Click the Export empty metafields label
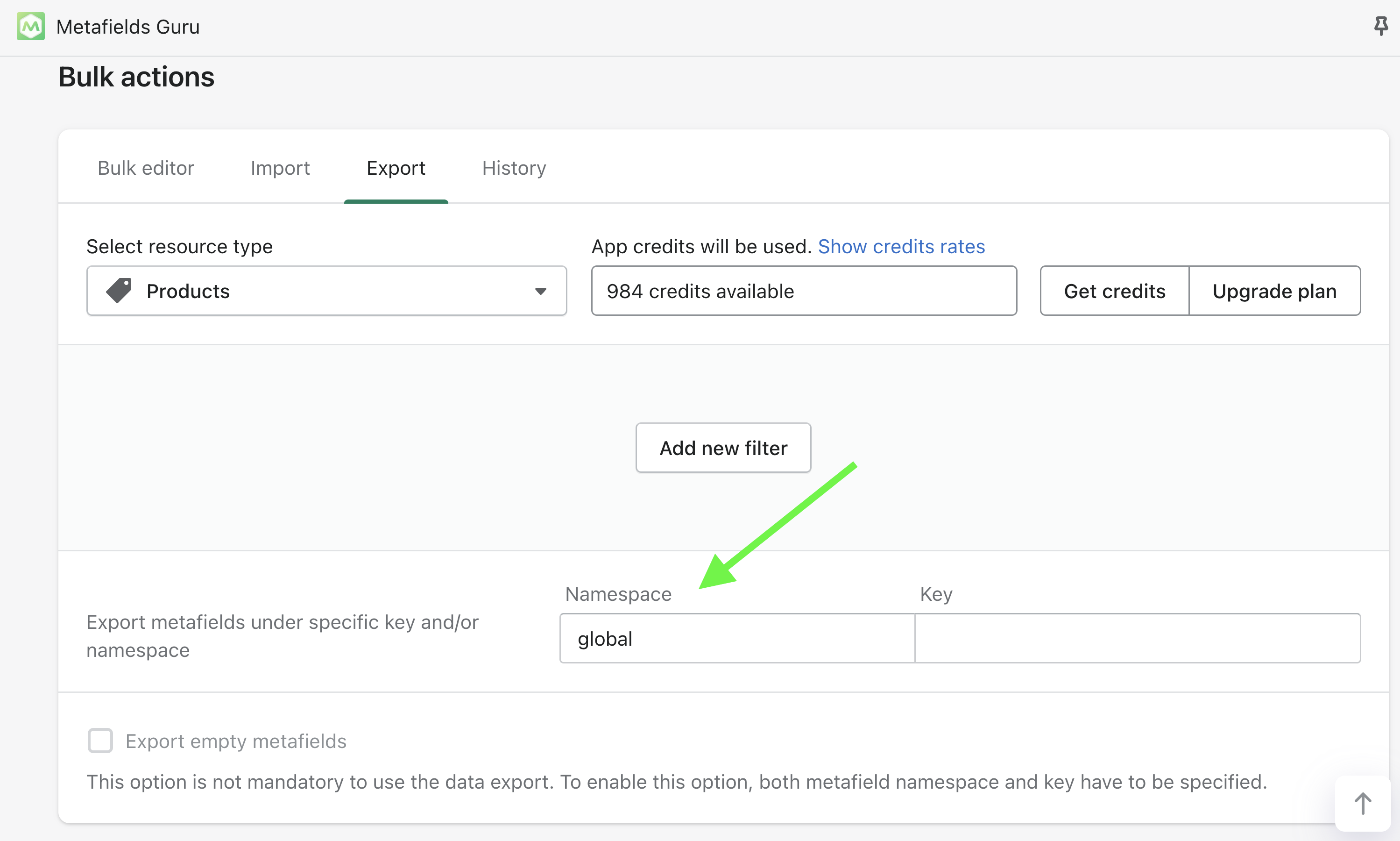This screenshot has height=841, width=1400. (236, 741)
